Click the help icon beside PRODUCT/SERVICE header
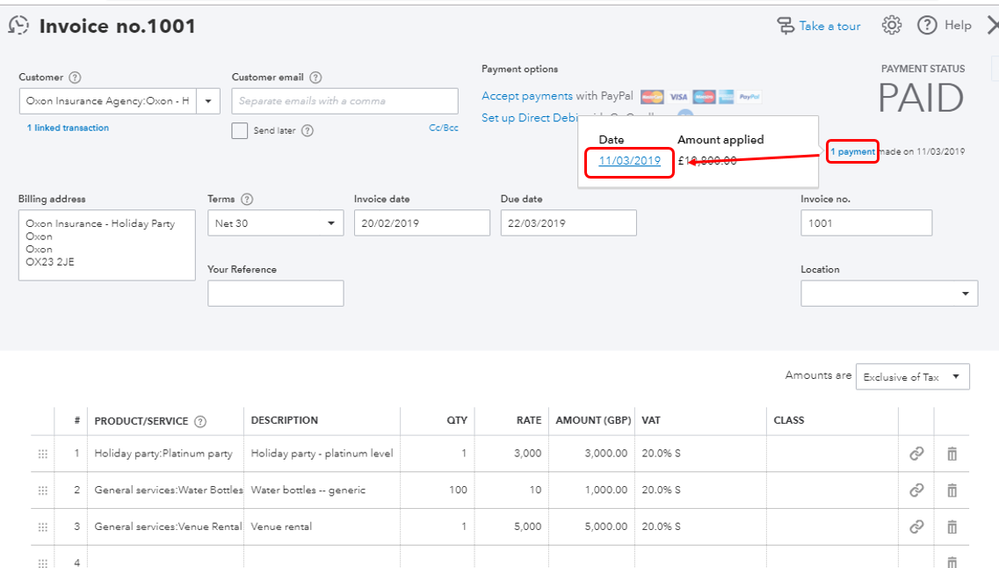999x568 pixels. [200, 422]
